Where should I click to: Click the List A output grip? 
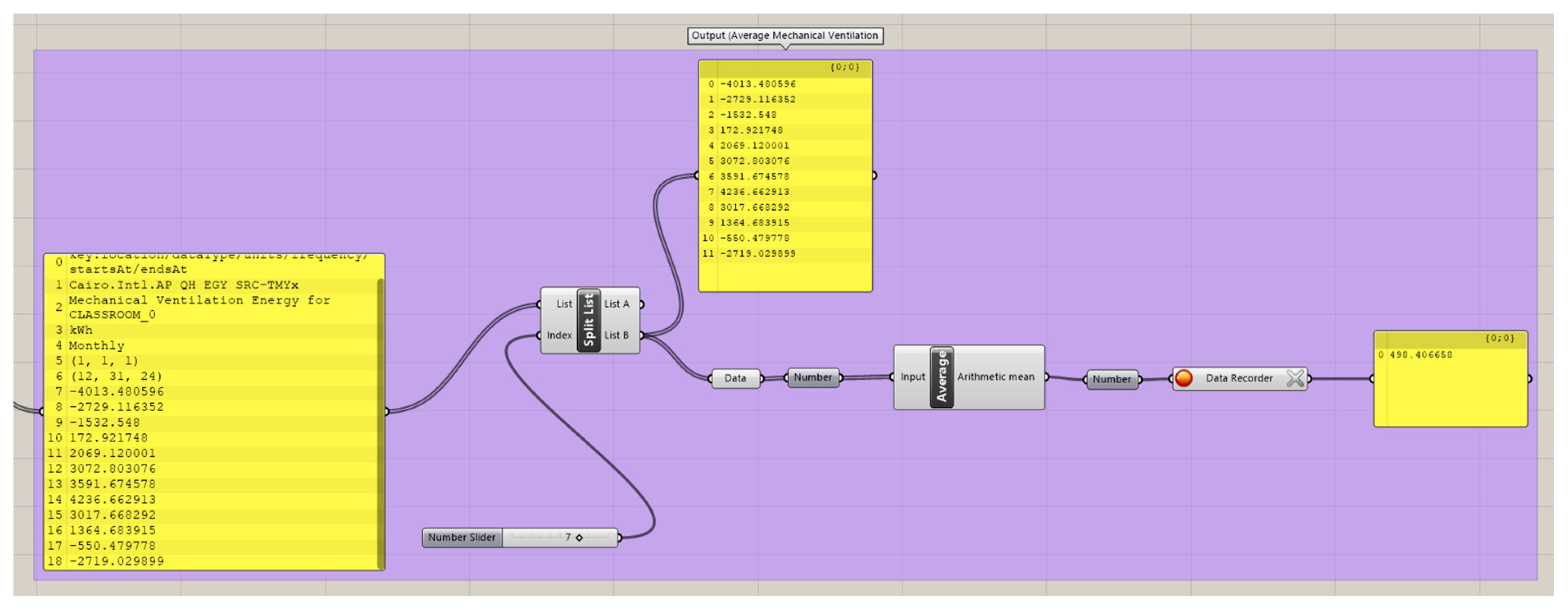tap(642, 304)
